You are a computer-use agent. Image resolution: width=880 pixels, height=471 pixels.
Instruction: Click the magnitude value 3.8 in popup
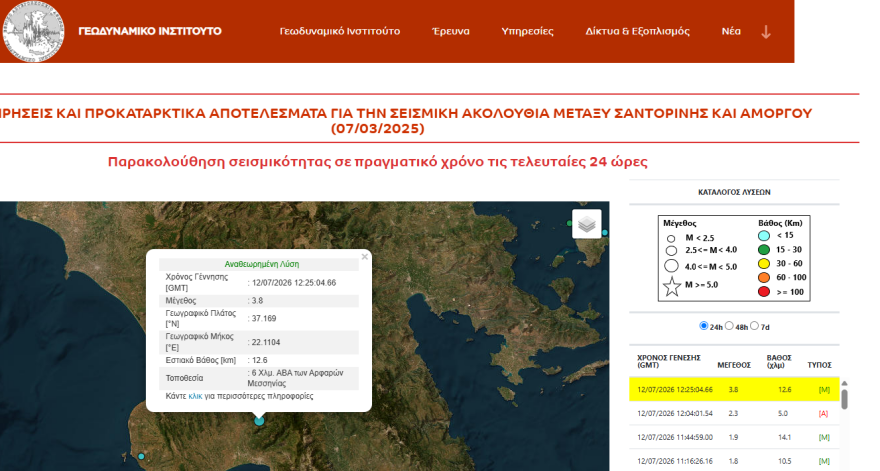click(x=257, y=300)
